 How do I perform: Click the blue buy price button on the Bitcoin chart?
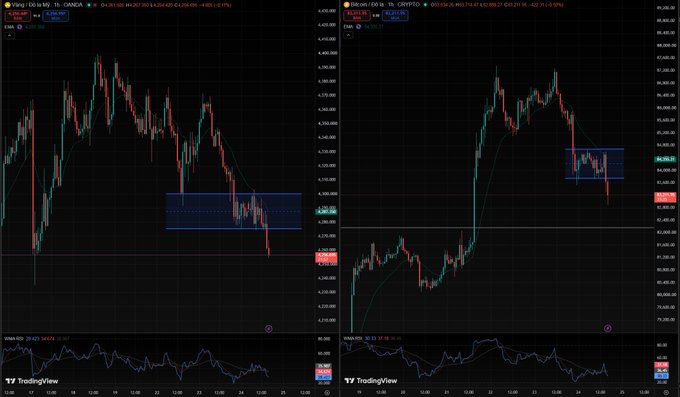click(395, 16)
